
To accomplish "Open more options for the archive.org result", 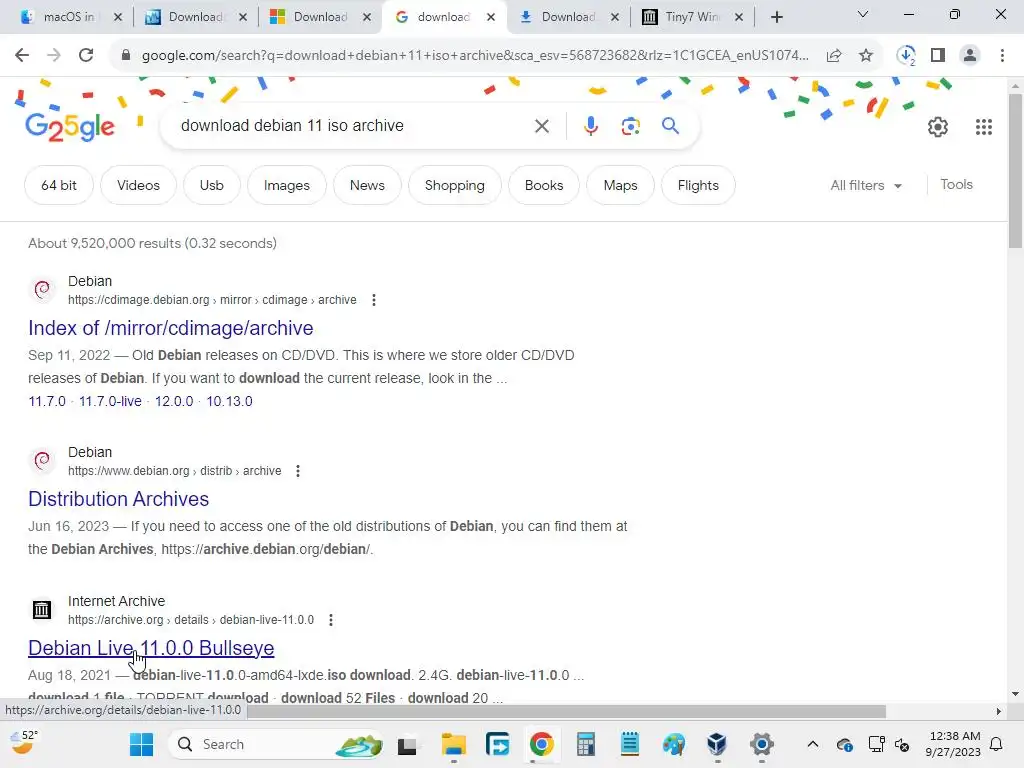I will (x=331, y=620).
